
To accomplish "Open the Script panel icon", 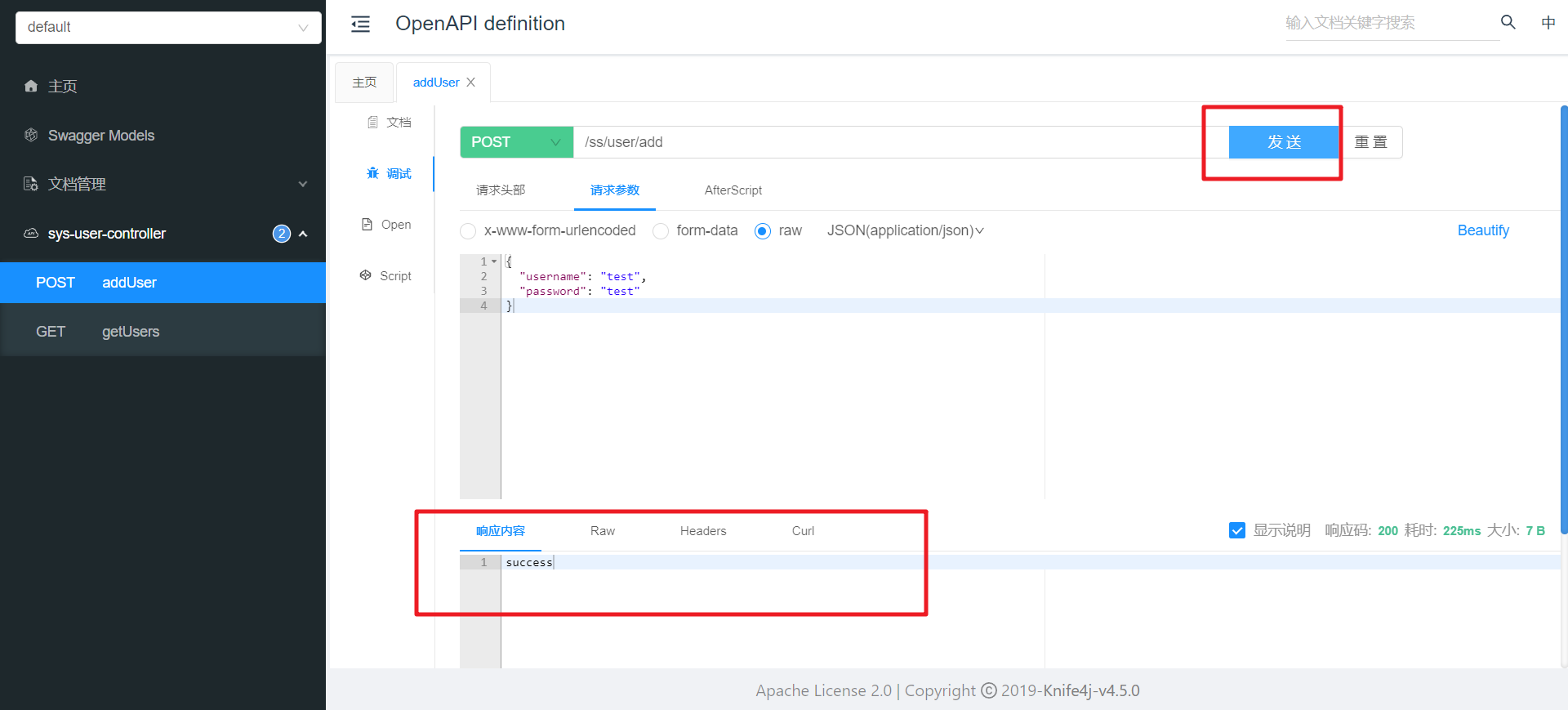I will (366, 275).
